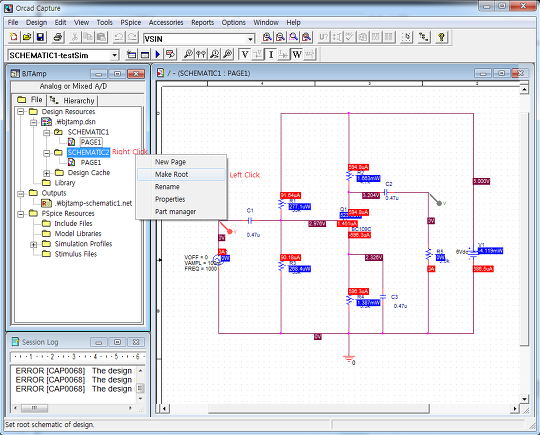Collapse the .\bjtamp.dsn tree node
This screenshot has width=540, height=435.
pyautogui.click(x=33, y=122)
